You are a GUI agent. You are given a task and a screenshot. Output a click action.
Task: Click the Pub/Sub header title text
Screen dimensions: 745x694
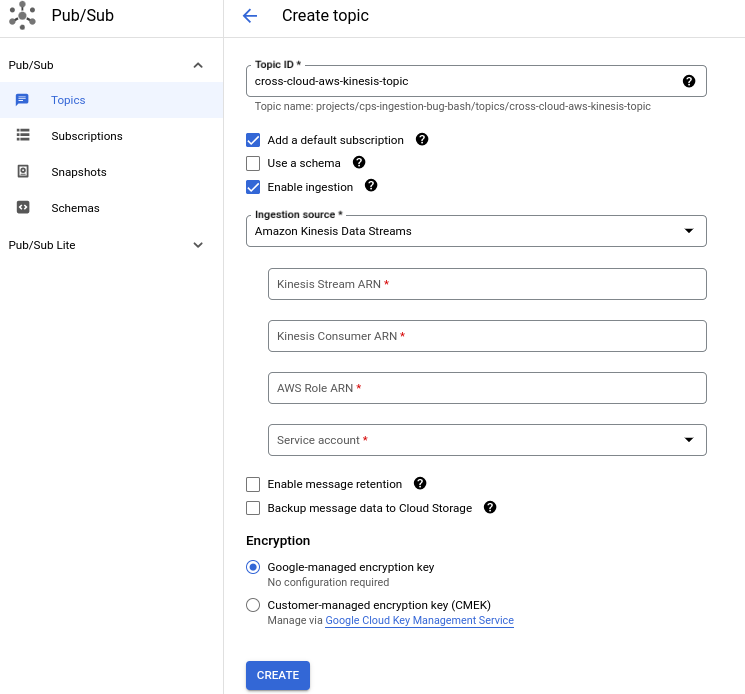pos(83,15)
